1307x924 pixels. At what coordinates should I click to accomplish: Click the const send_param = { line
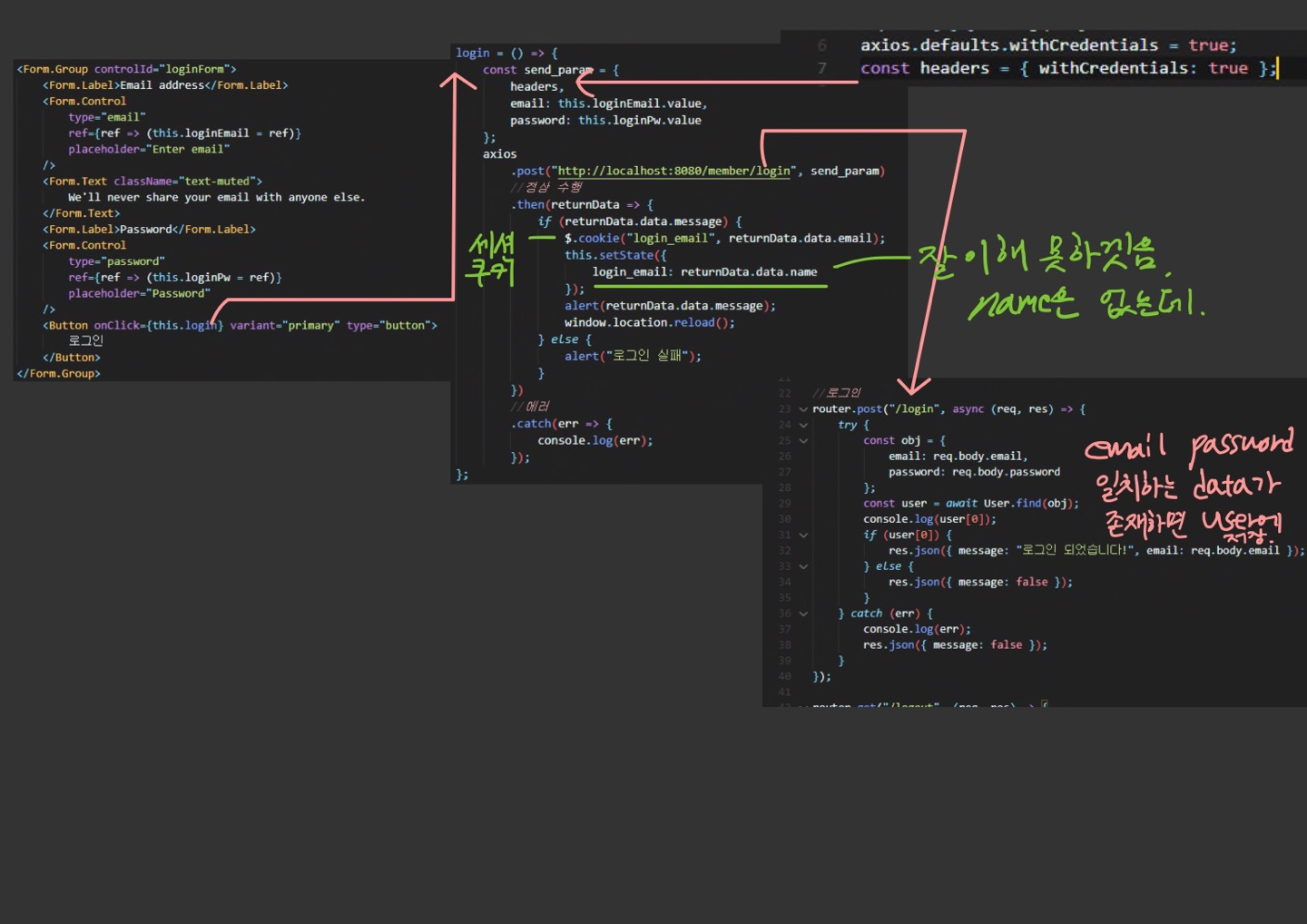coord(551,70)
